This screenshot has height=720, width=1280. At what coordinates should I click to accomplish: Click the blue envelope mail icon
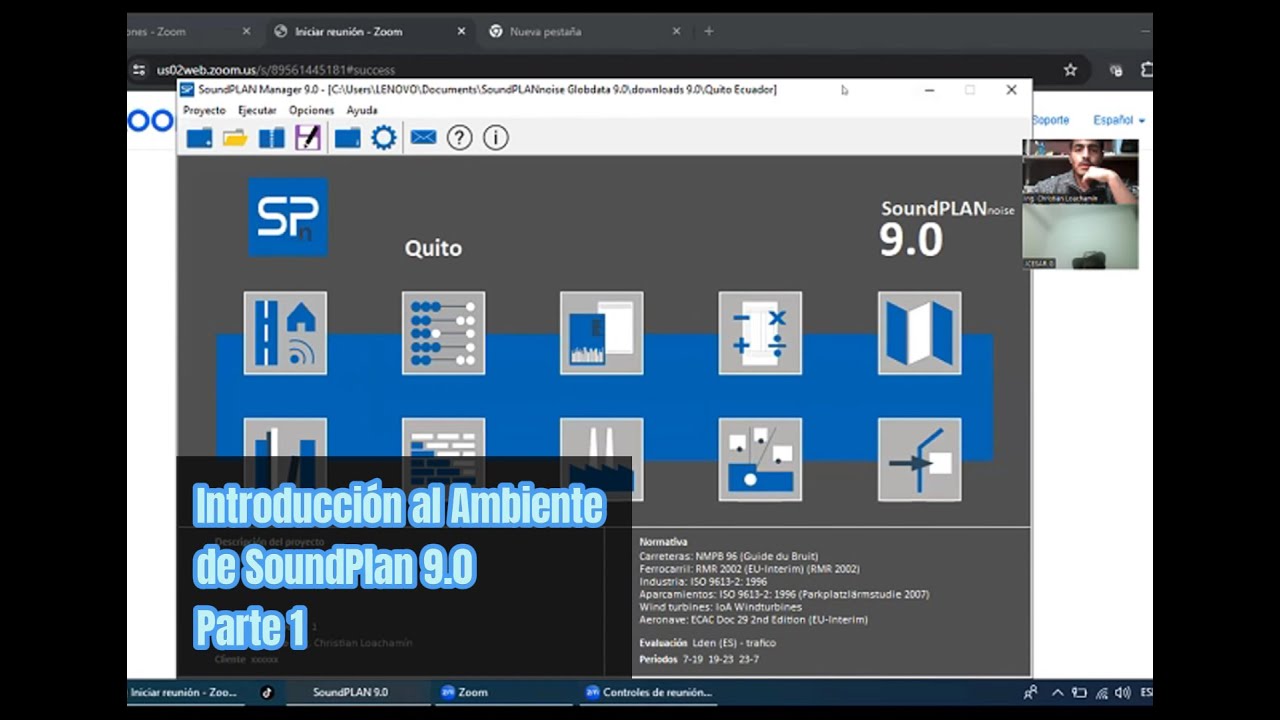pyautogui.click(x=423, y=138)
